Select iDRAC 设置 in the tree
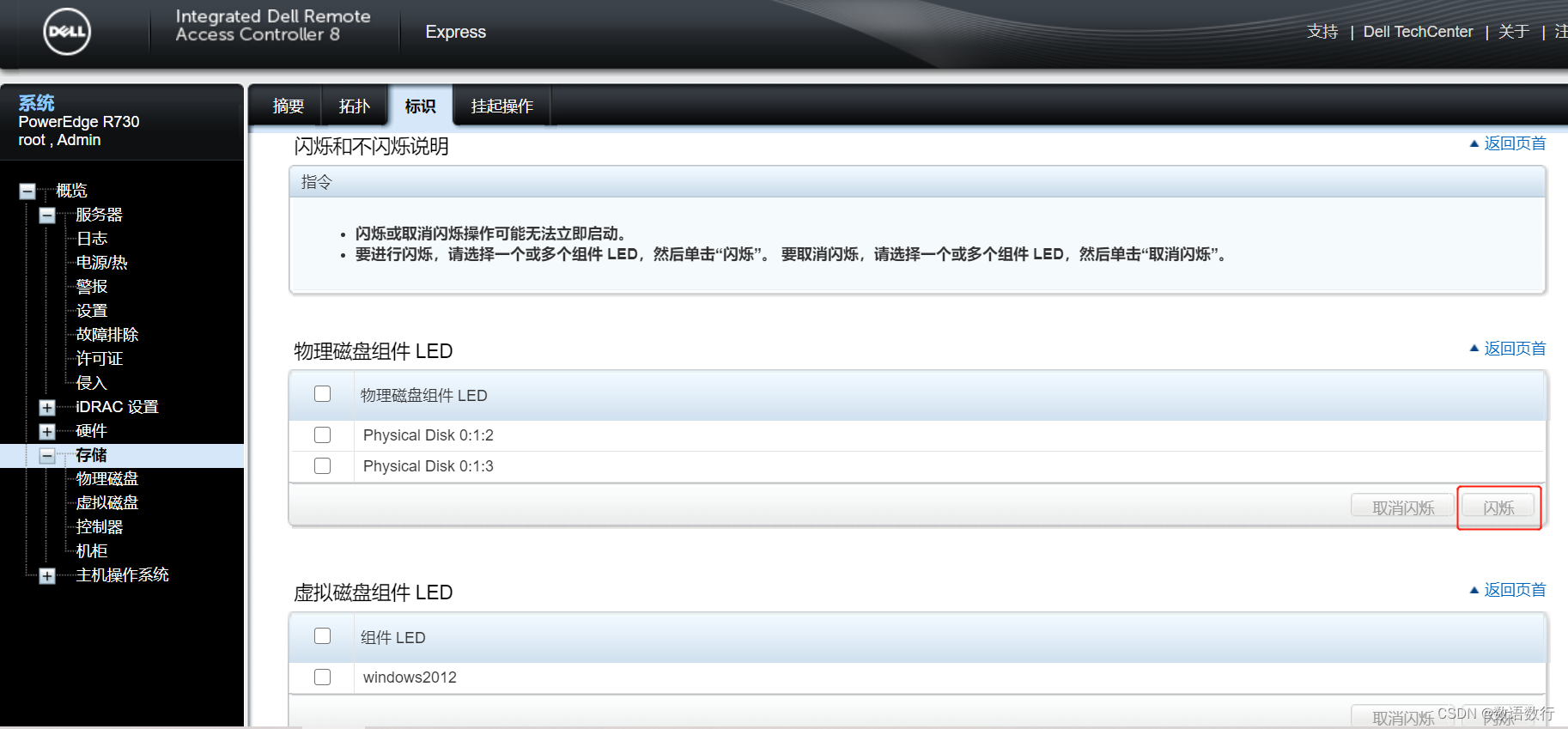The height and width of the screenshot is (729, 1568). click(117, 407)
